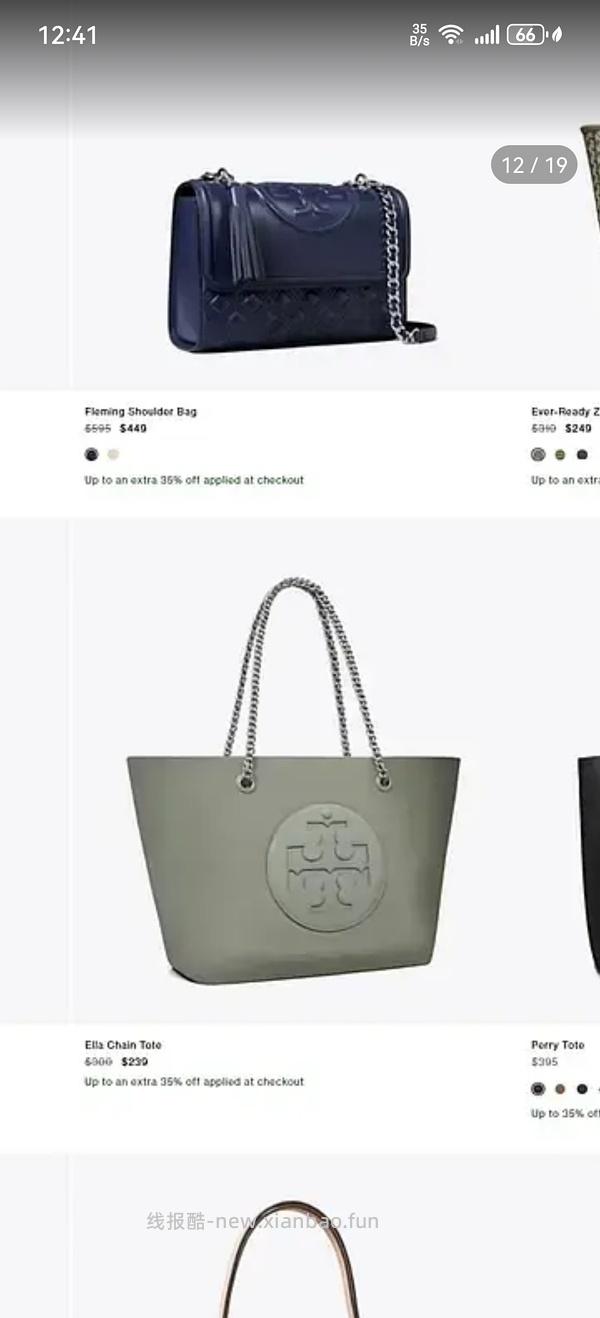Select the gray swatch under Ever-Ready
This screenshot has width=600, height=1318.
(538, 454)
